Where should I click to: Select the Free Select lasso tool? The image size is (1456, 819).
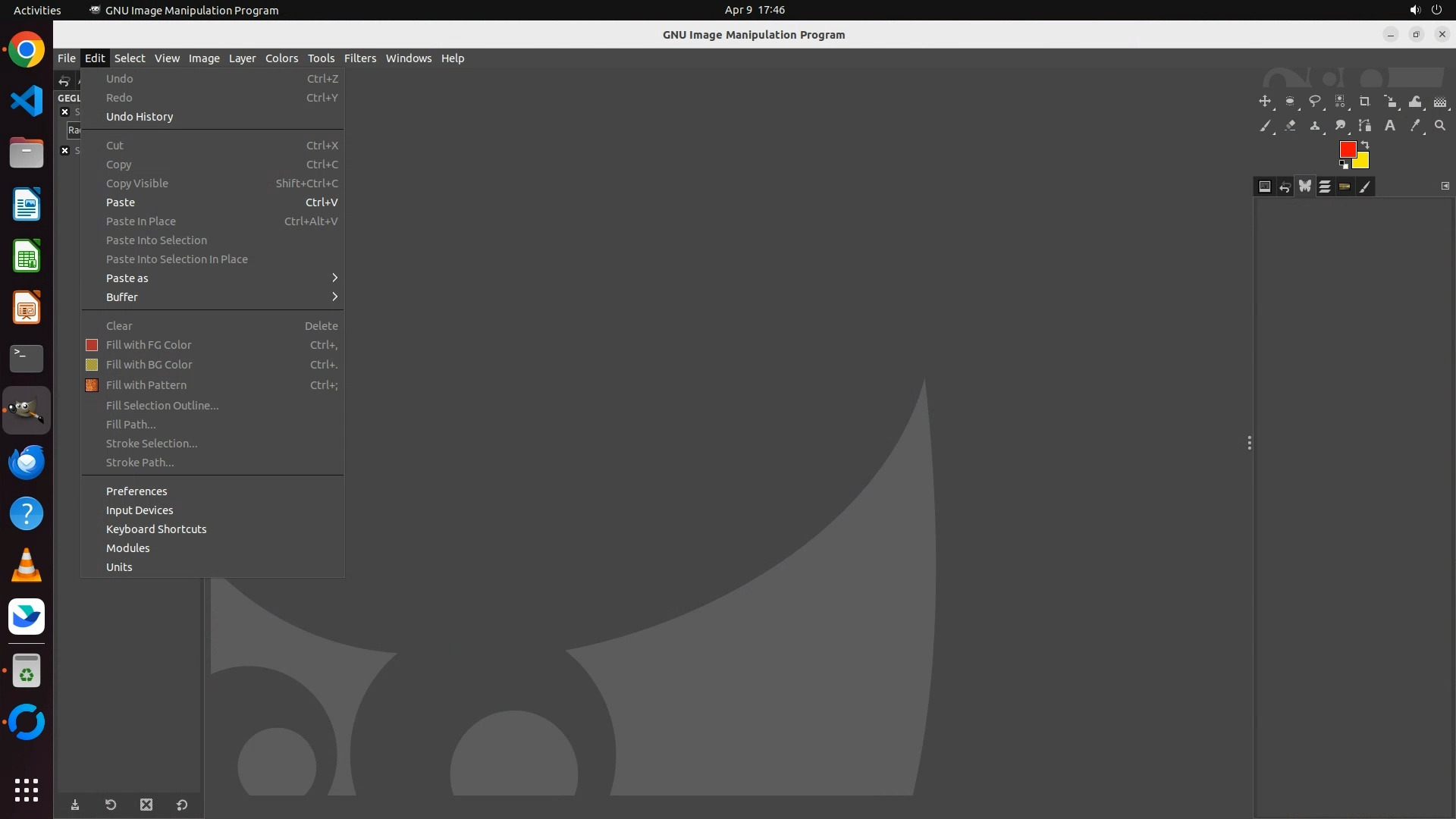point(1315,102)
